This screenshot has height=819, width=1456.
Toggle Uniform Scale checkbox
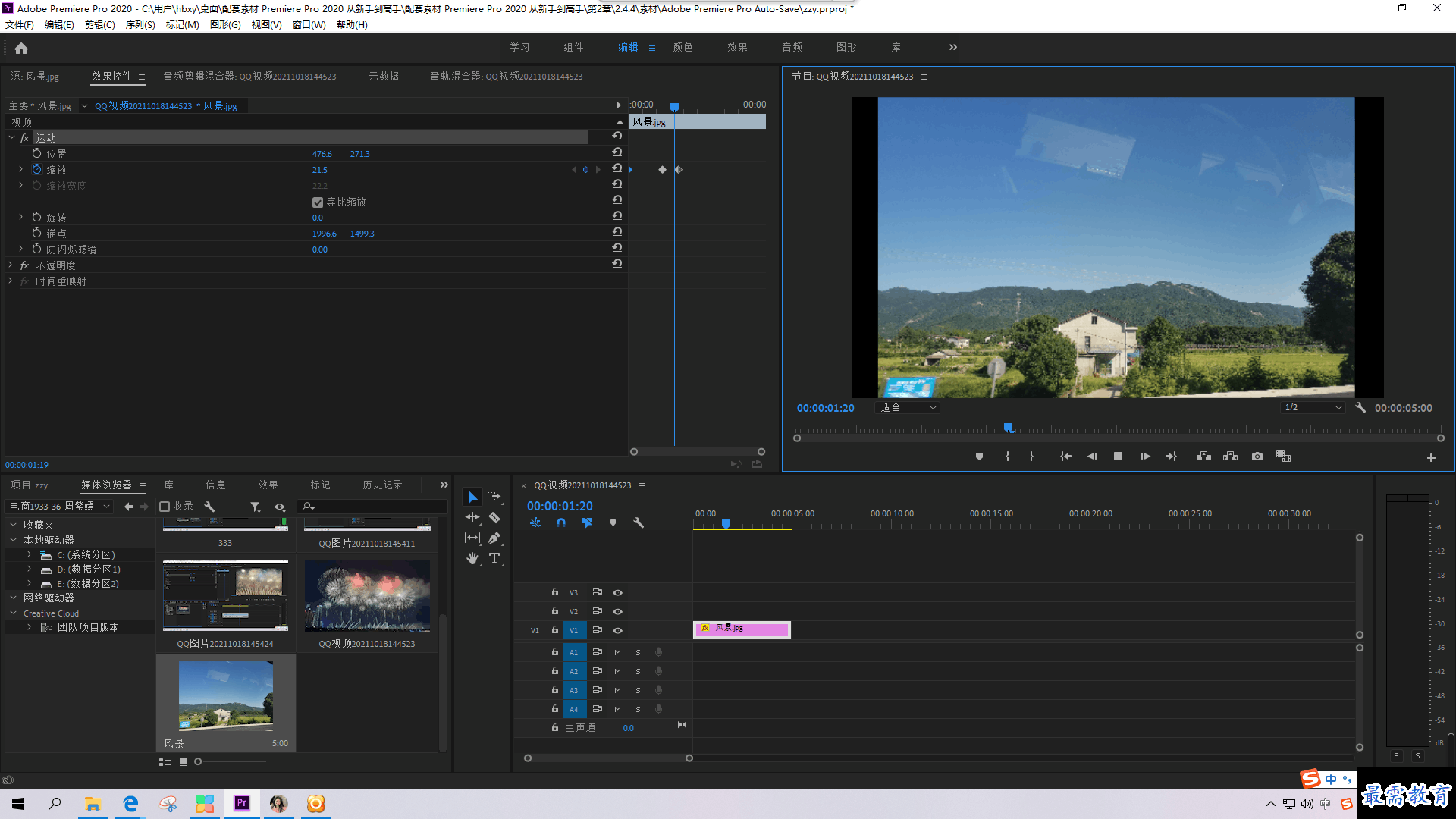318,202
